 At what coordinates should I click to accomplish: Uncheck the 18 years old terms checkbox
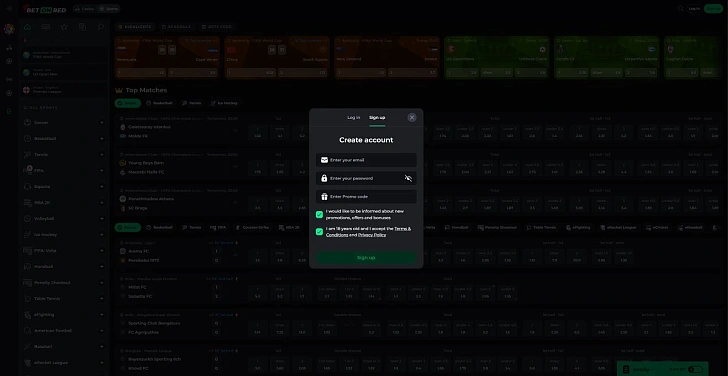[x=319, y=232]
